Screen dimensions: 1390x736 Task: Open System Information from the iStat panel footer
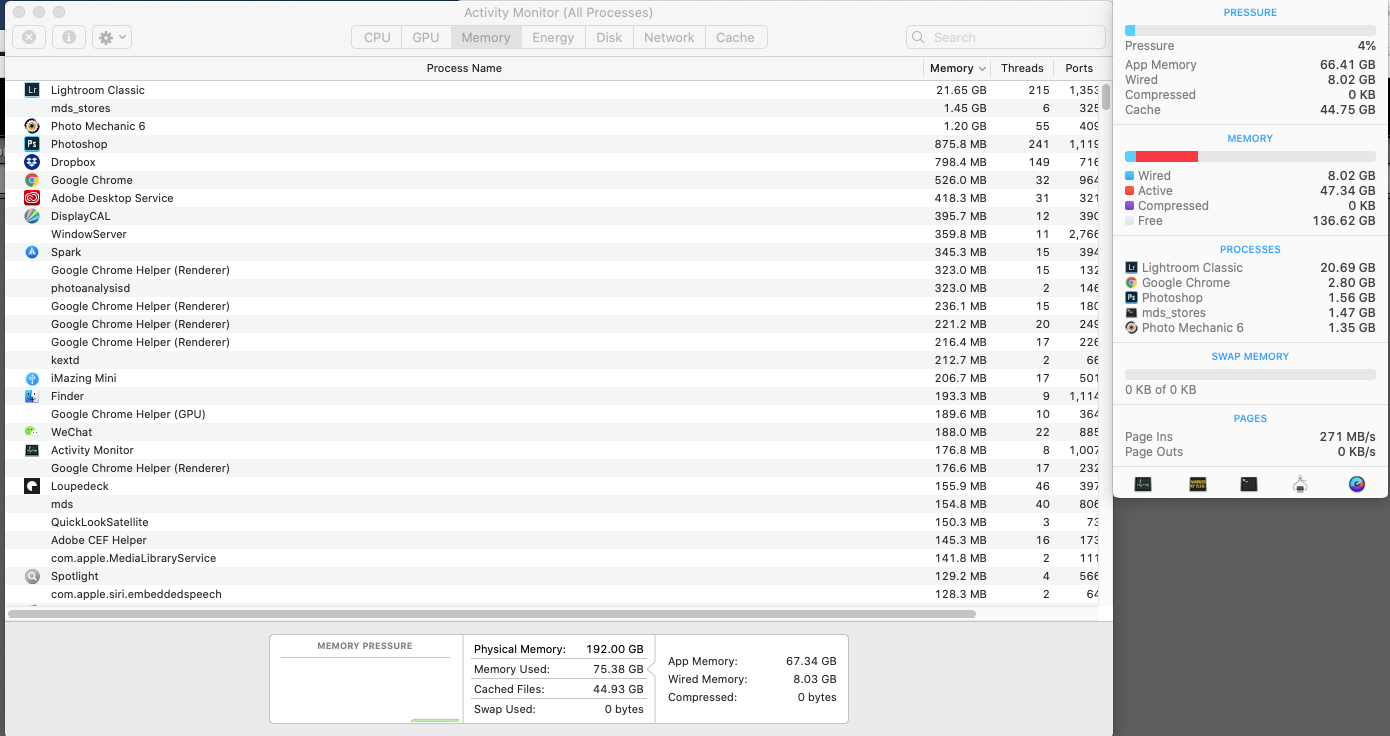pyautogui.click(x=1300, y=484)
